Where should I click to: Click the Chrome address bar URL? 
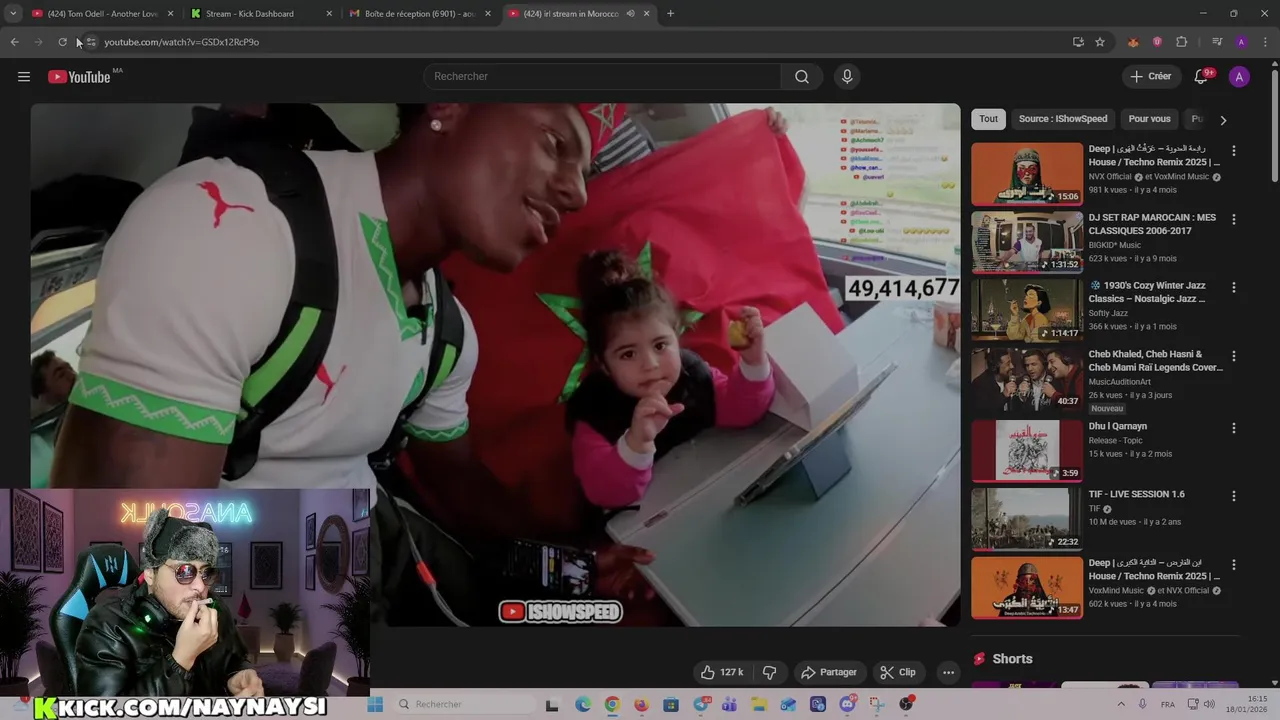point(181,42)
